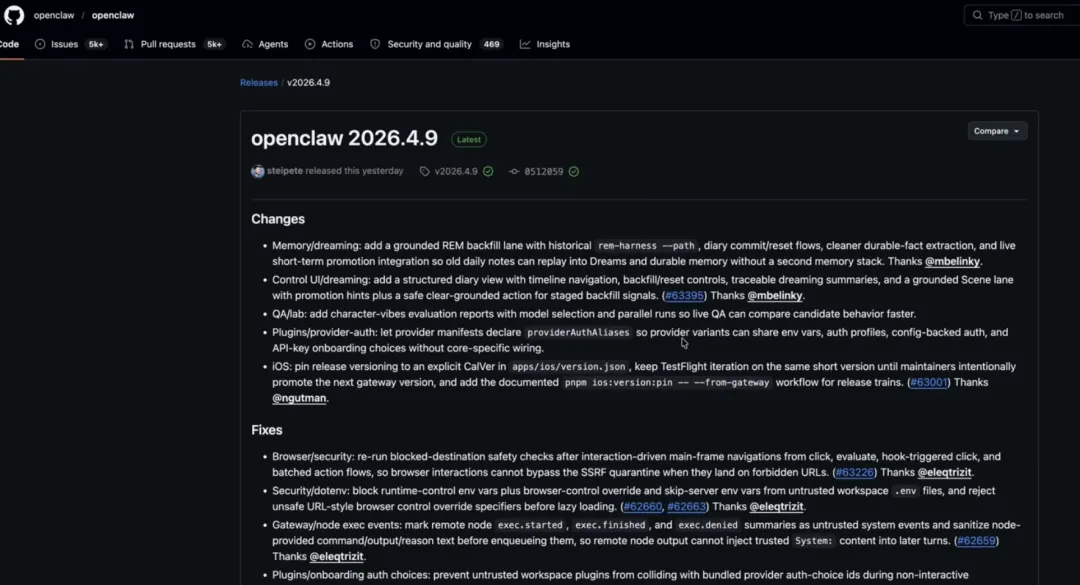Open the steipete author profile
The height and width of the screenshot is (585, 1080).
pos(284,171)
